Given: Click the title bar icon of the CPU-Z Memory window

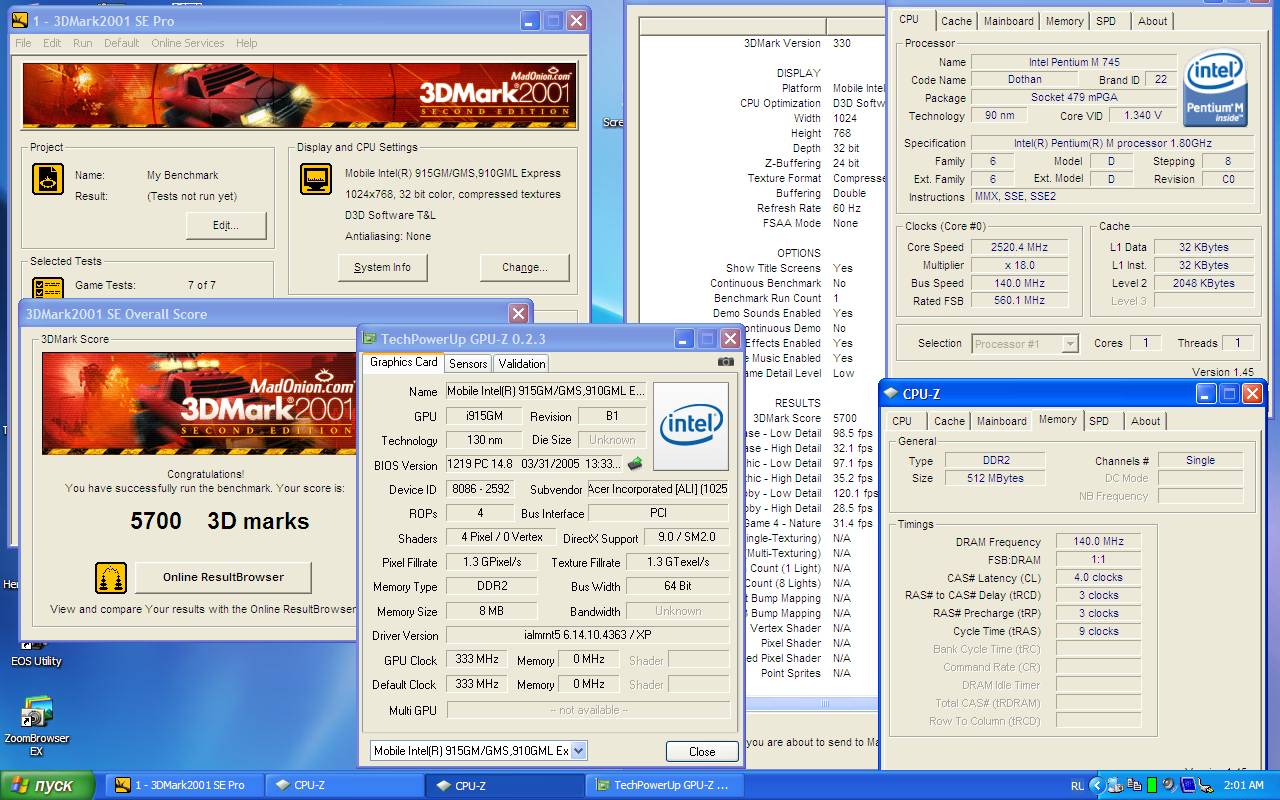Looking at the screenshot, I should tap(891, 394).
